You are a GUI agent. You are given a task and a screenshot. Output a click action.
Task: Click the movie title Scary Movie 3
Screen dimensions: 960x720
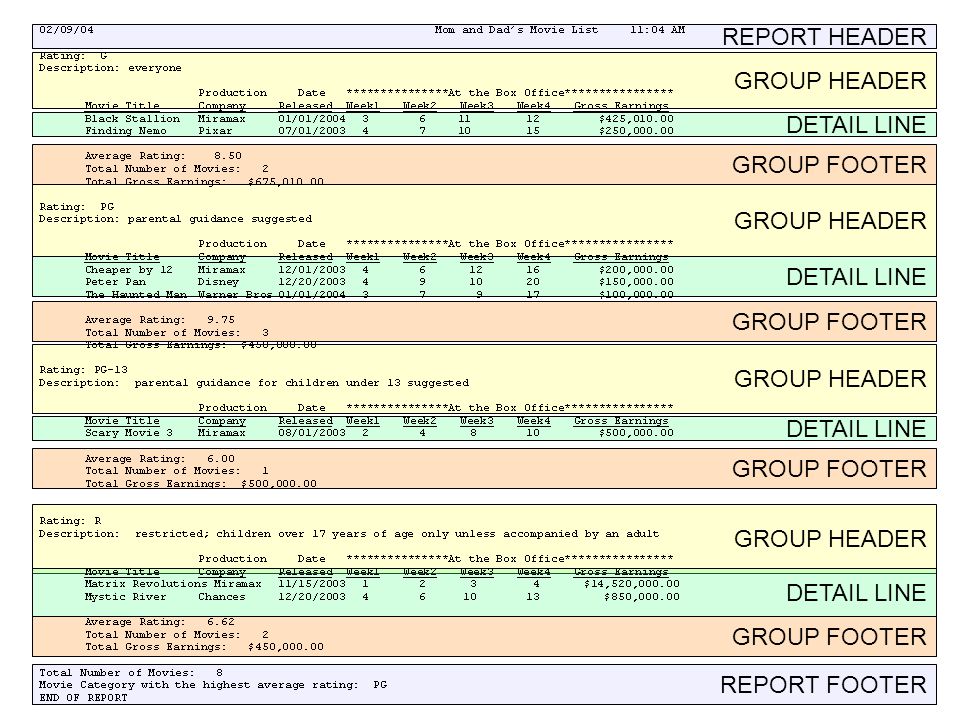tap(129, 433)
